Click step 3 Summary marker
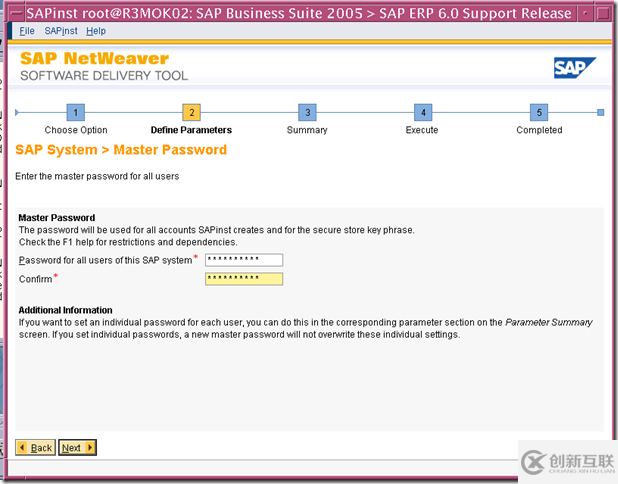 point(307,112)
